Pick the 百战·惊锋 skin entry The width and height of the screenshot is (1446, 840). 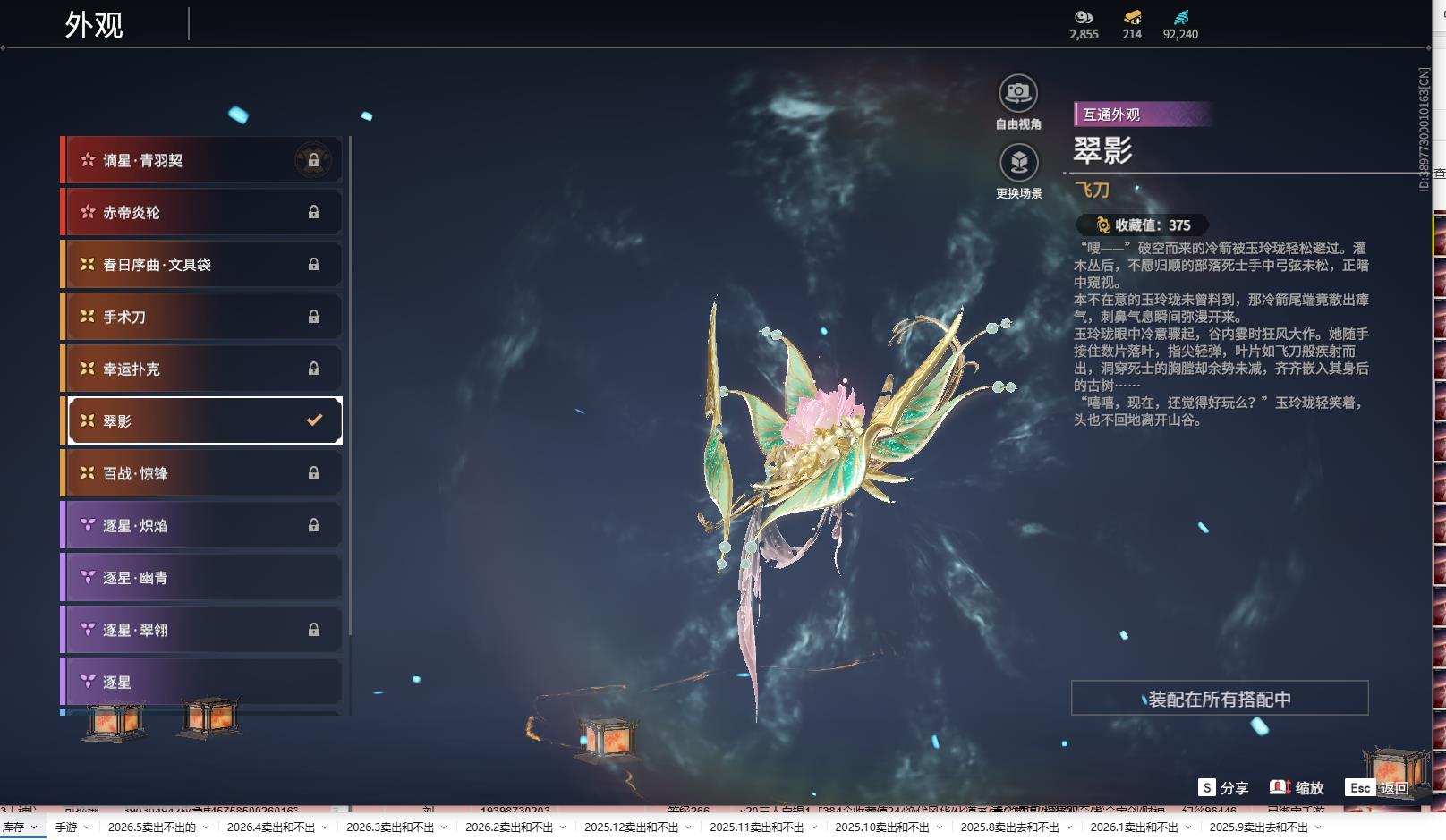tap(202, 473)
